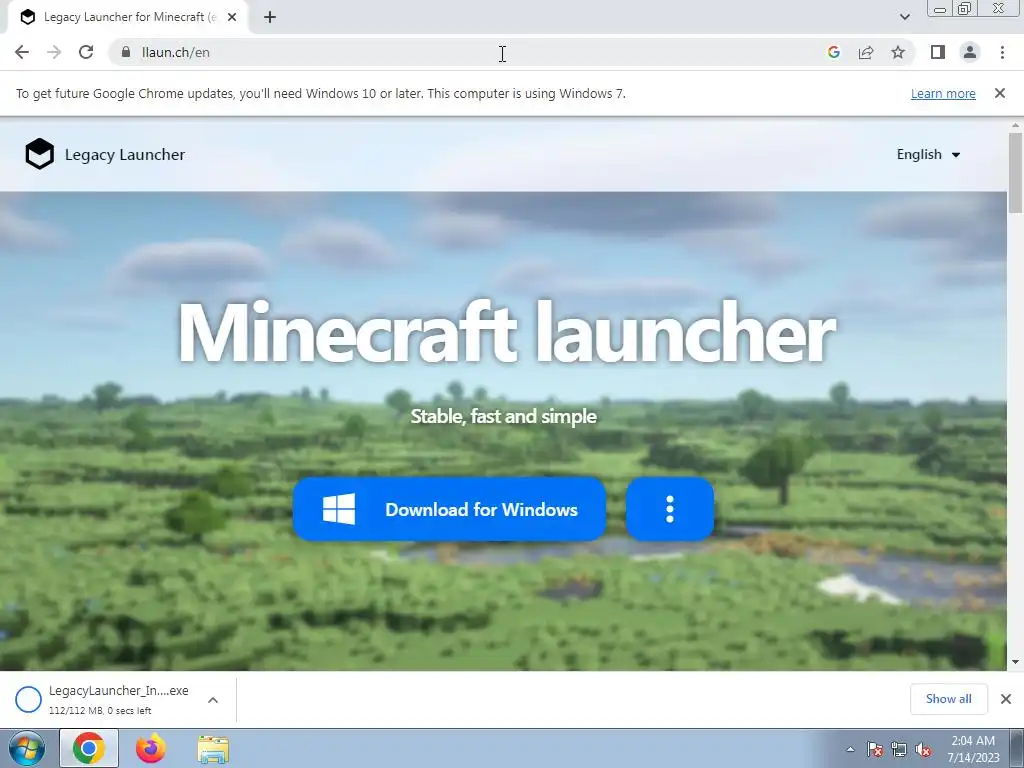Click the Chrome taskbar icon
This screenshot has height=768, width=1024.
[89, 748]
